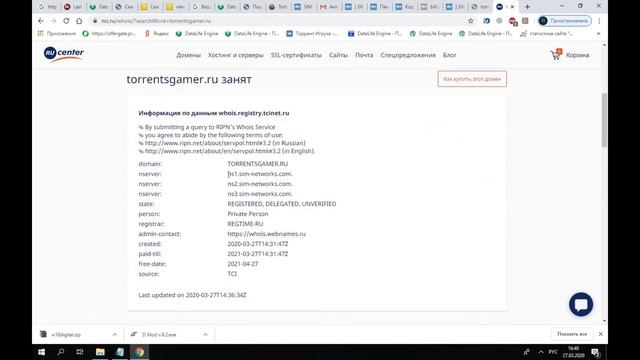This screenshot has height=360, width=640.
Task: Open Хостинг и серверы menu
Action: (x=236, y=55)
